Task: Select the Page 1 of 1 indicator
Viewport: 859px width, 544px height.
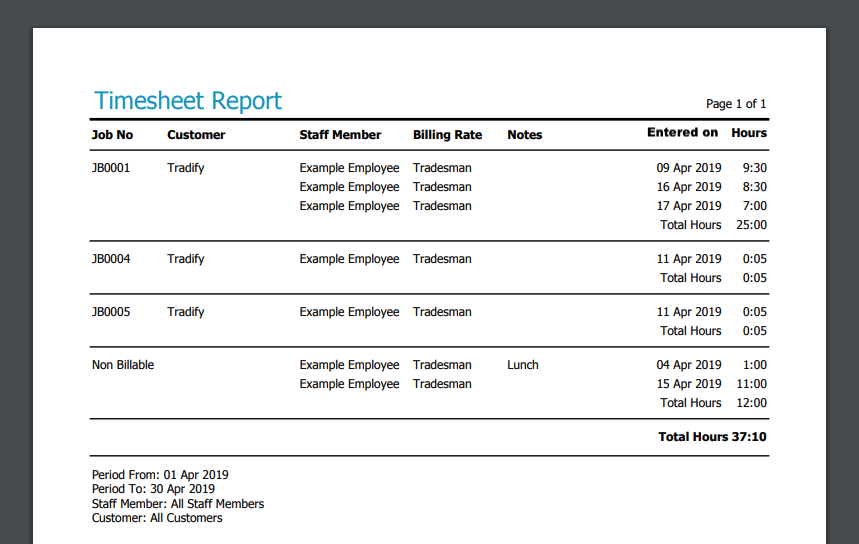Action: tap(736, 104)
